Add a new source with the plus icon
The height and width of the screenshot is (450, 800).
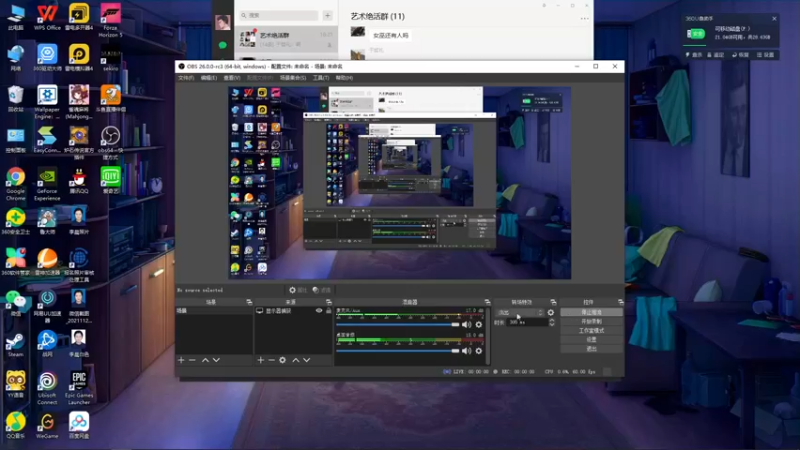(261, 360)
